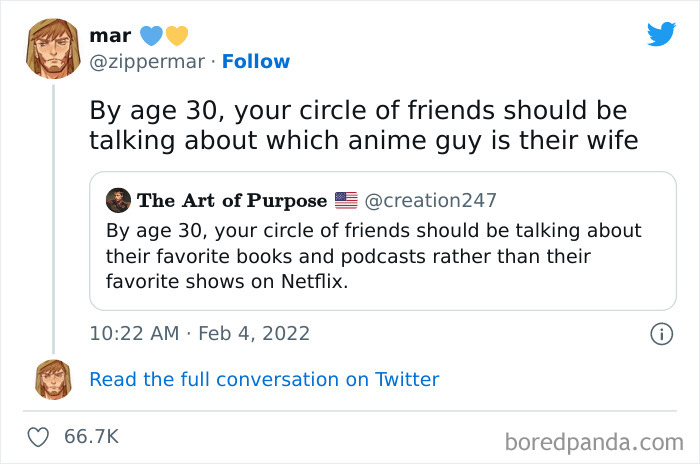Viewport: 700px width, 464px height.
Task: Click The Art of Purpose avatar
Action: click(x=118, y=200)
